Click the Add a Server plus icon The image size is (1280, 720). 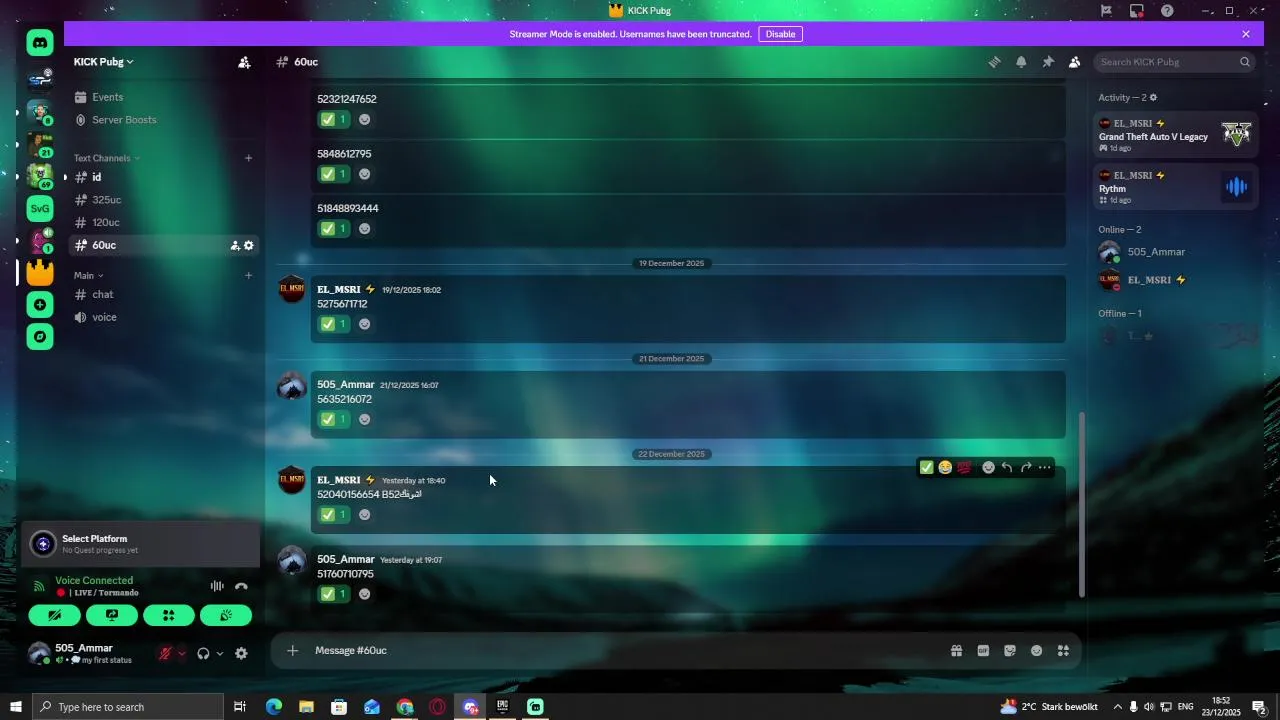point(40,305)
